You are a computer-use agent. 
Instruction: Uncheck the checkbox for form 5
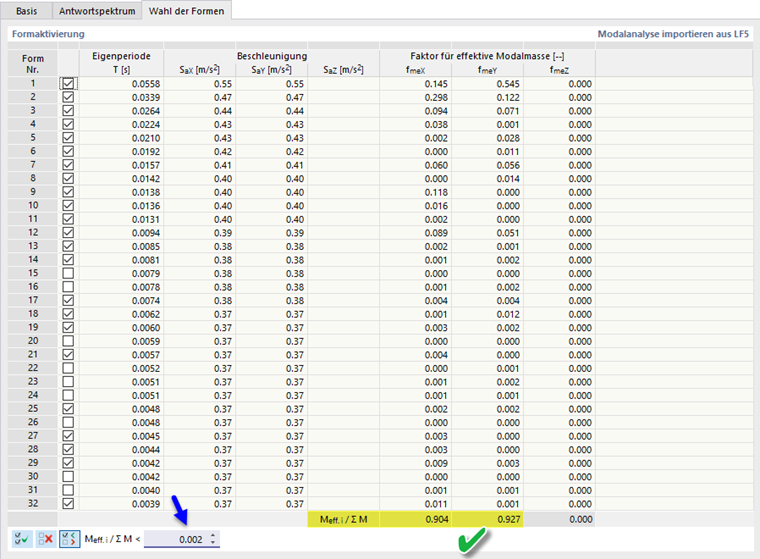pos(68,138)
